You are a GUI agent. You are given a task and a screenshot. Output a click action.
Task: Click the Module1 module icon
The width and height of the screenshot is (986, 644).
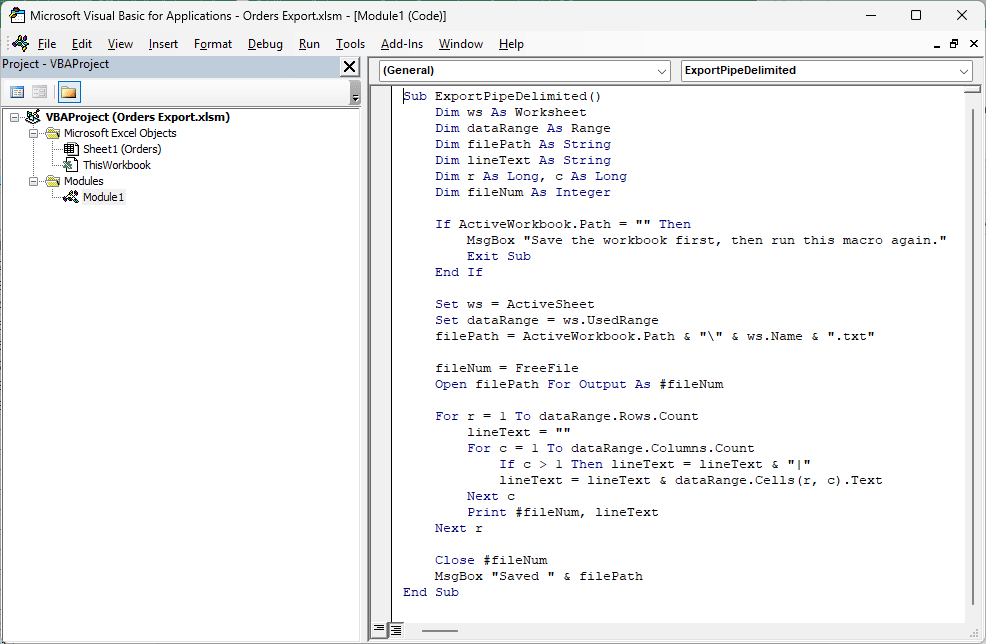71,197
